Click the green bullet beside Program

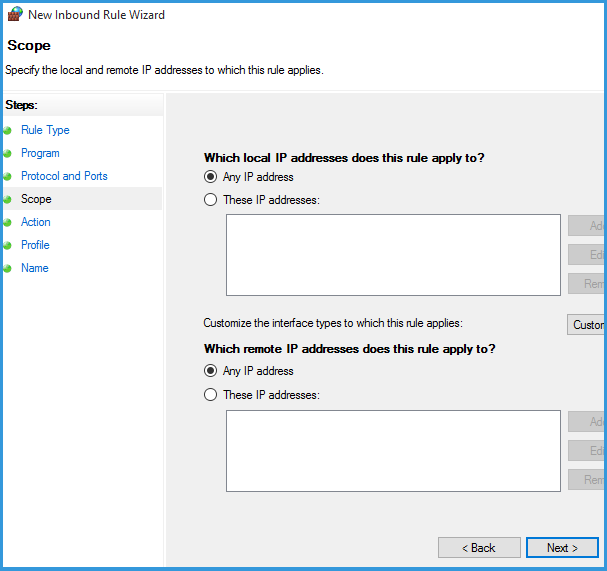click(9, 154)
